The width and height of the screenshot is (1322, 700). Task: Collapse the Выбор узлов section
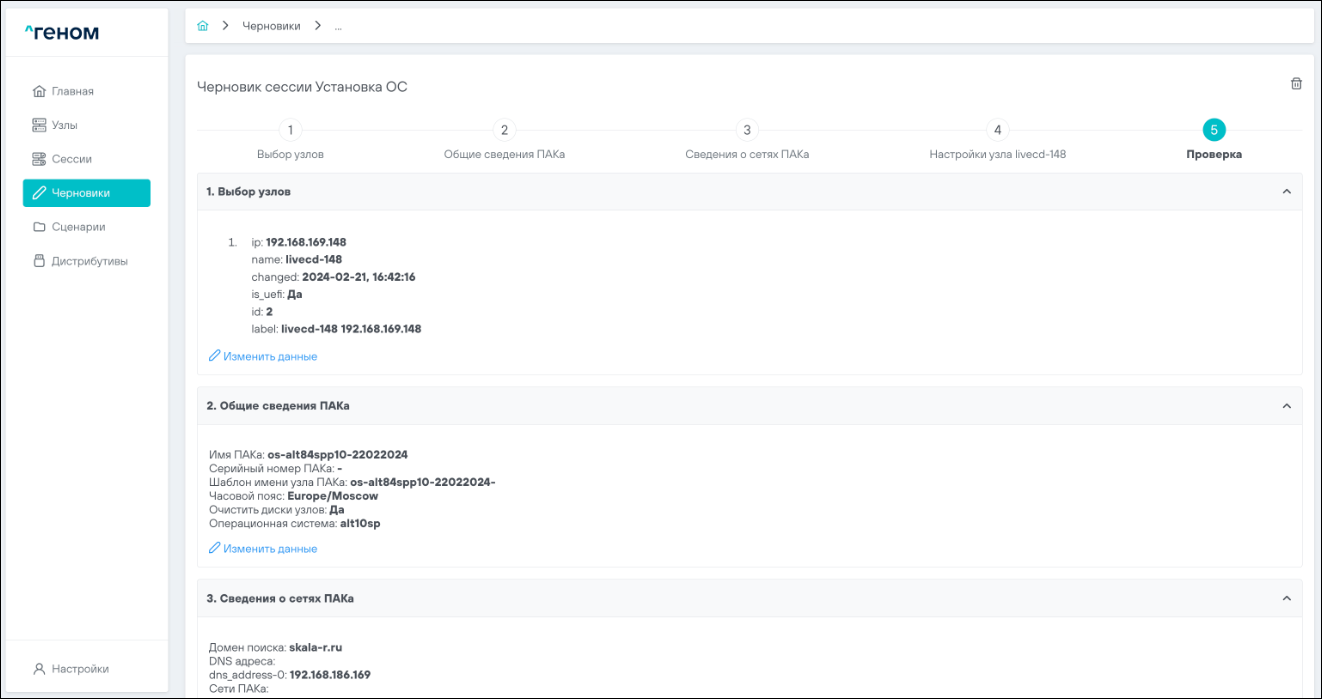(1286, 192)
